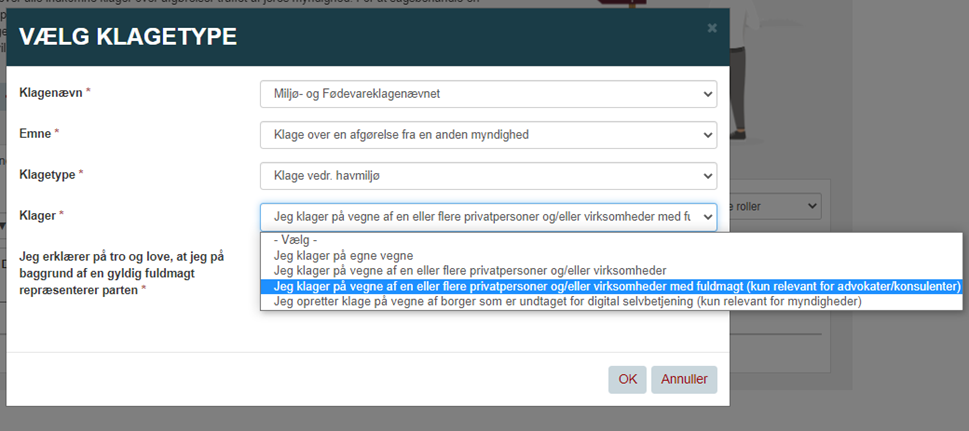The image size is (969, 431).
Task: Open the Klagenævn dropdown
Action: click(x=488, y=94)
